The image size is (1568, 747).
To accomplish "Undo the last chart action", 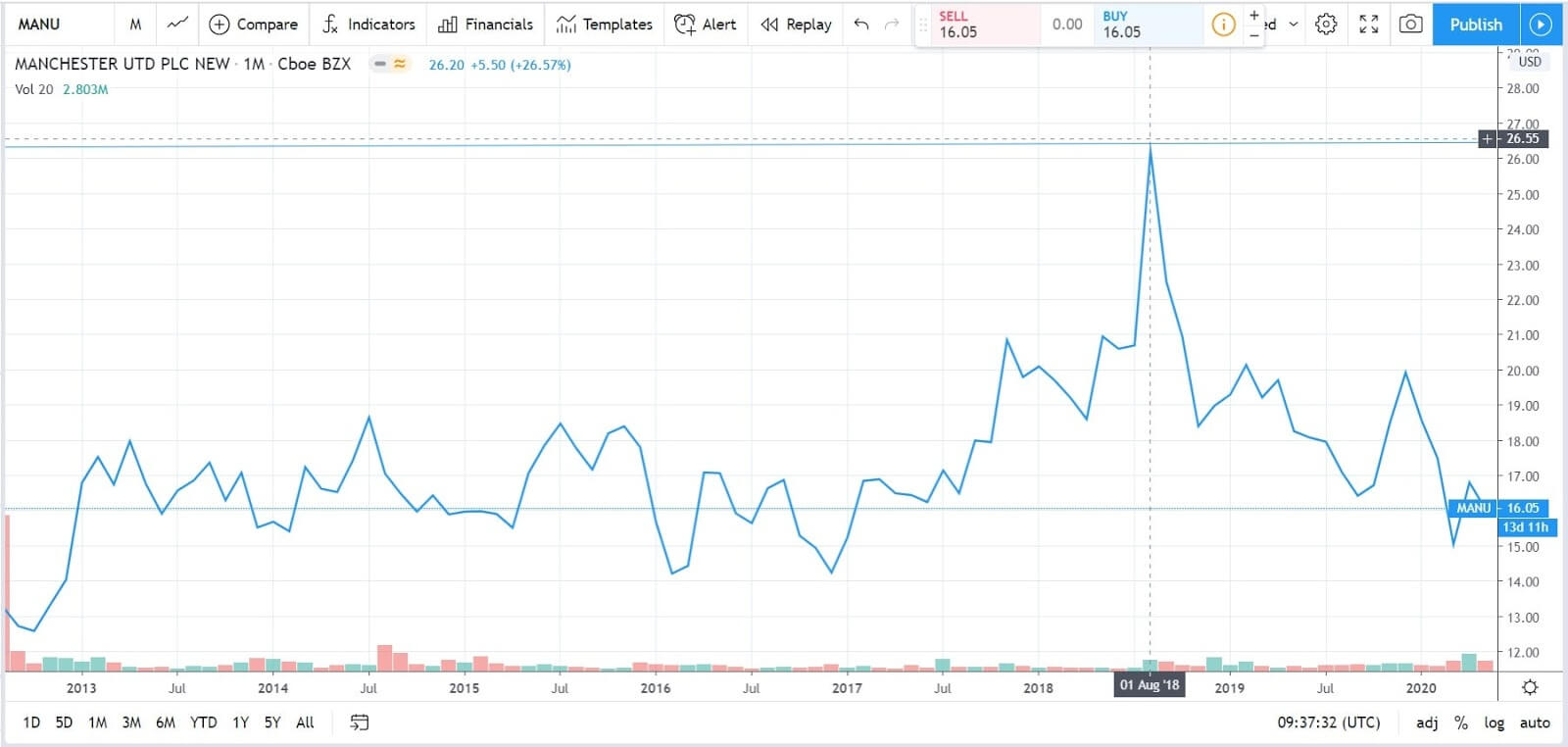I will click(861, 24).
